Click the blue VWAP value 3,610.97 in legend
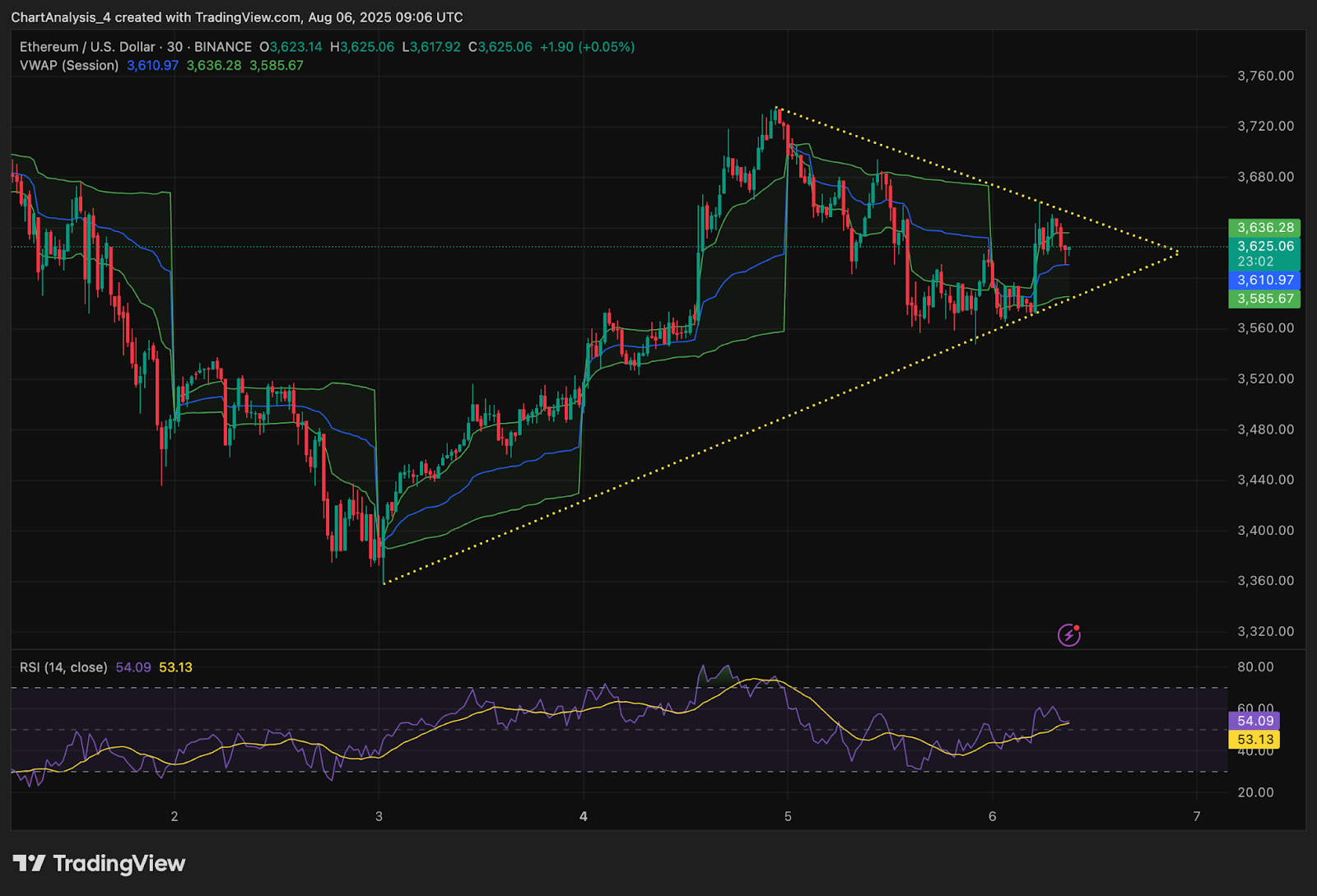1317x896 pixels. [152, 65]
